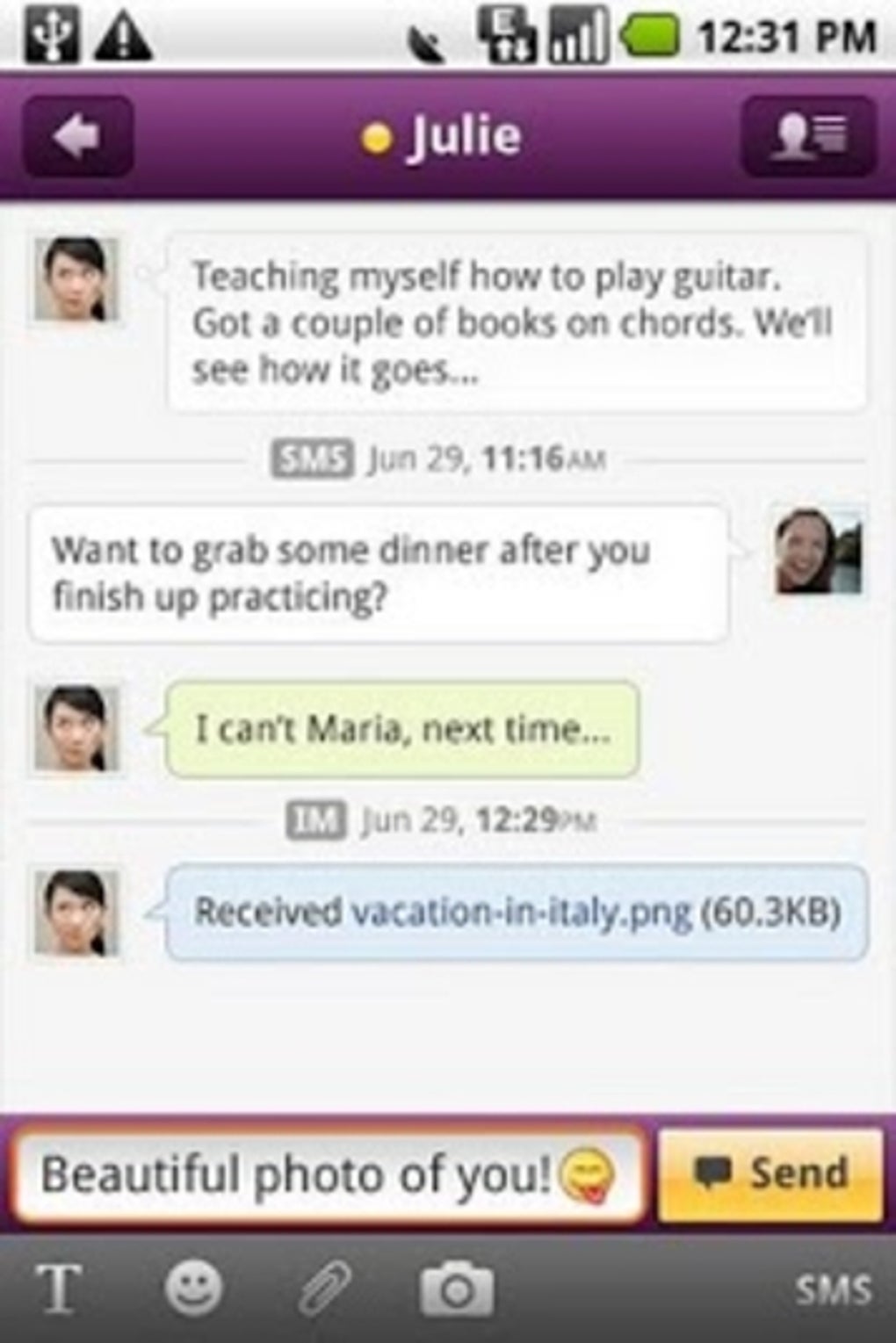Open text formatting T icon
The image size is (896, 1343).
click(x=59, y=1289)
